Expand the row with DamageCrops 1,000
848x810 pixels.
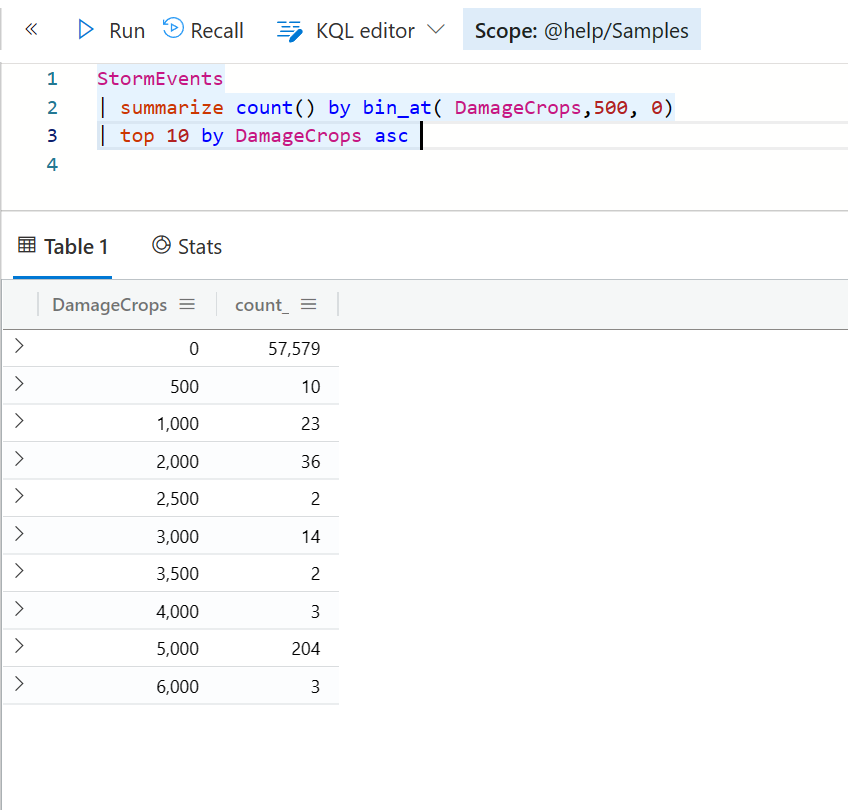pos(19,421)
